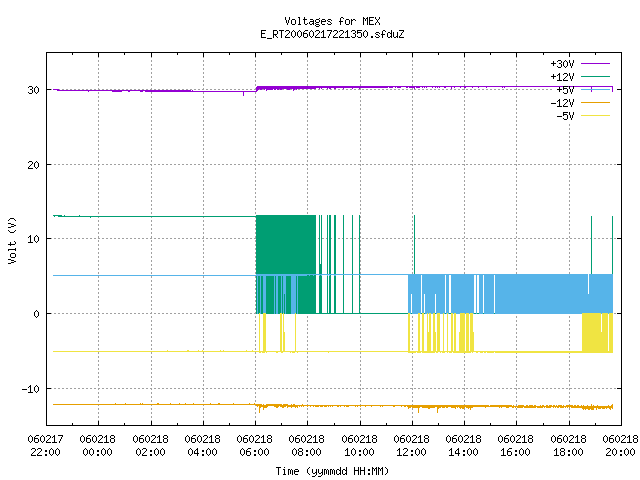This screenshot has width=640, height=480.
Task: Click the green +12V legend line sample
Action: 595,76
